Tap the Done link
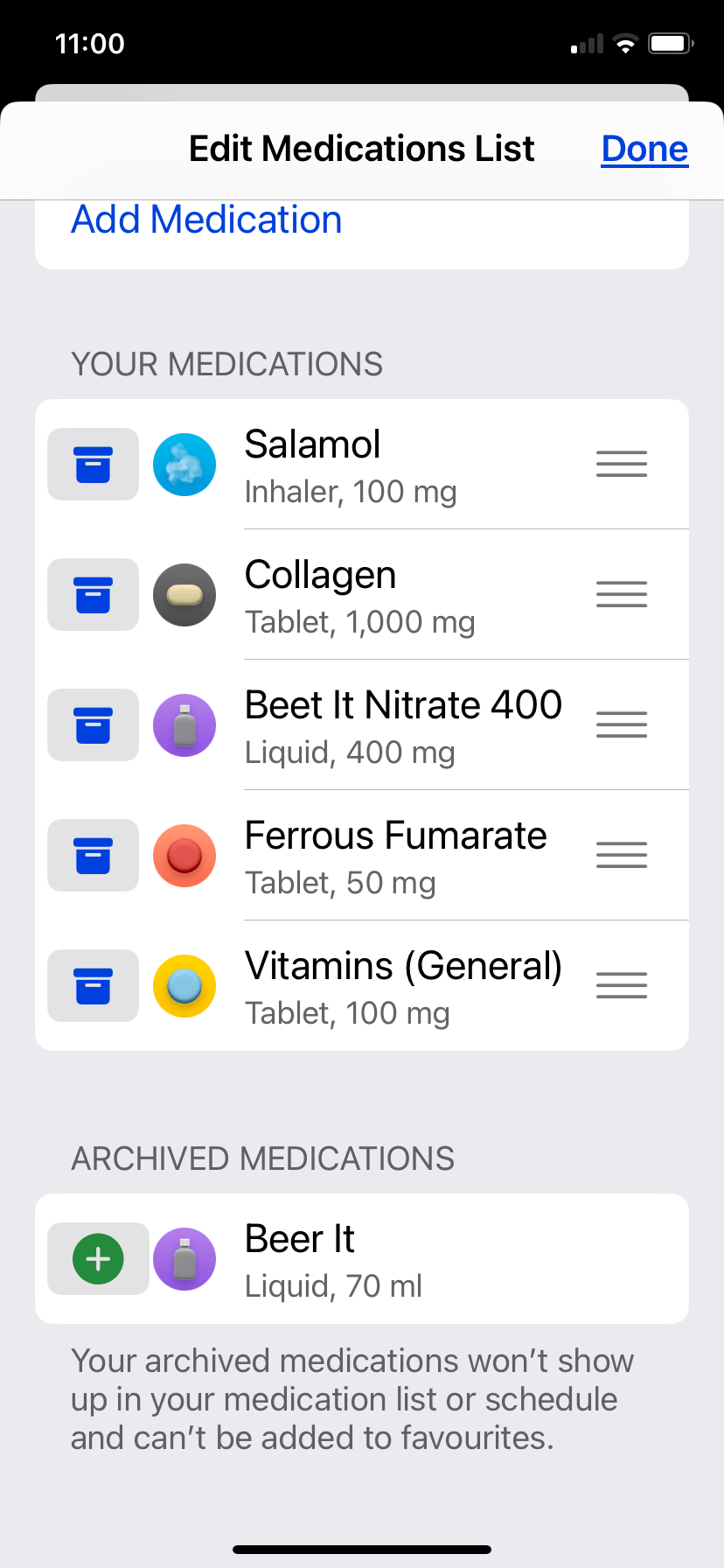 [x=644, y=149]
